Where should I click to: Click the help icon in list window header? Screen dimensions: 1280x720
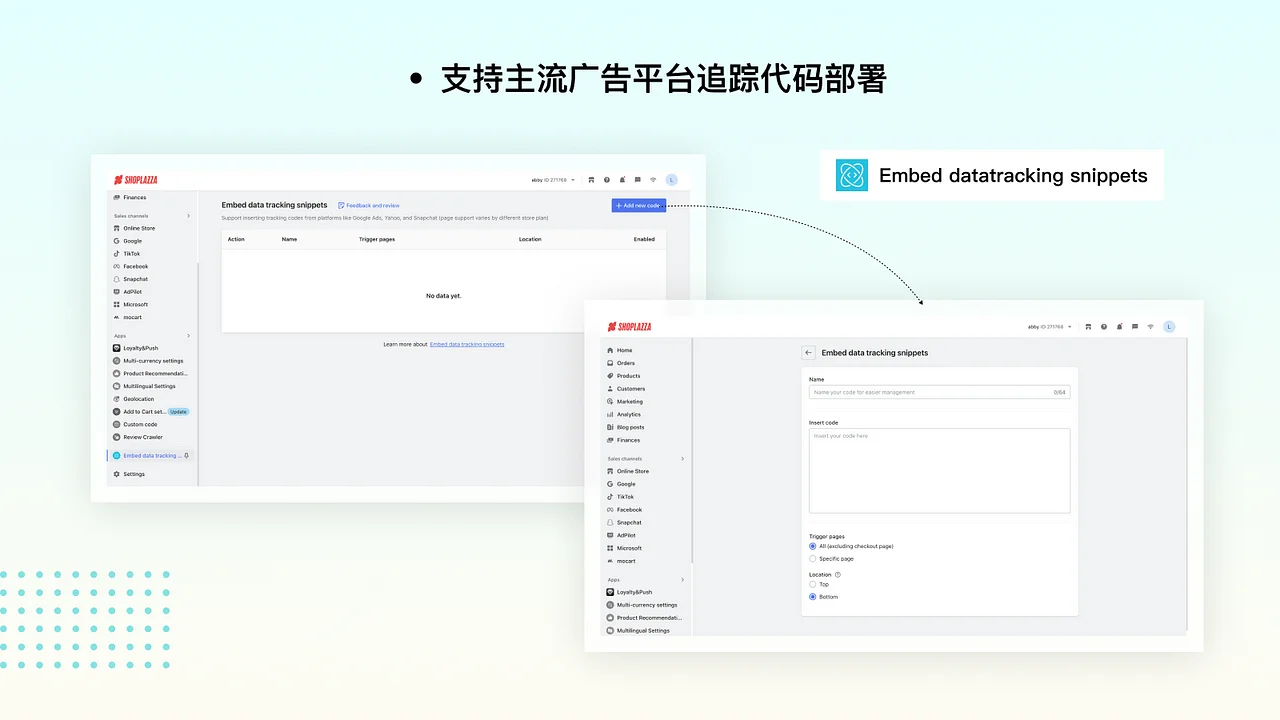(607, 180)
